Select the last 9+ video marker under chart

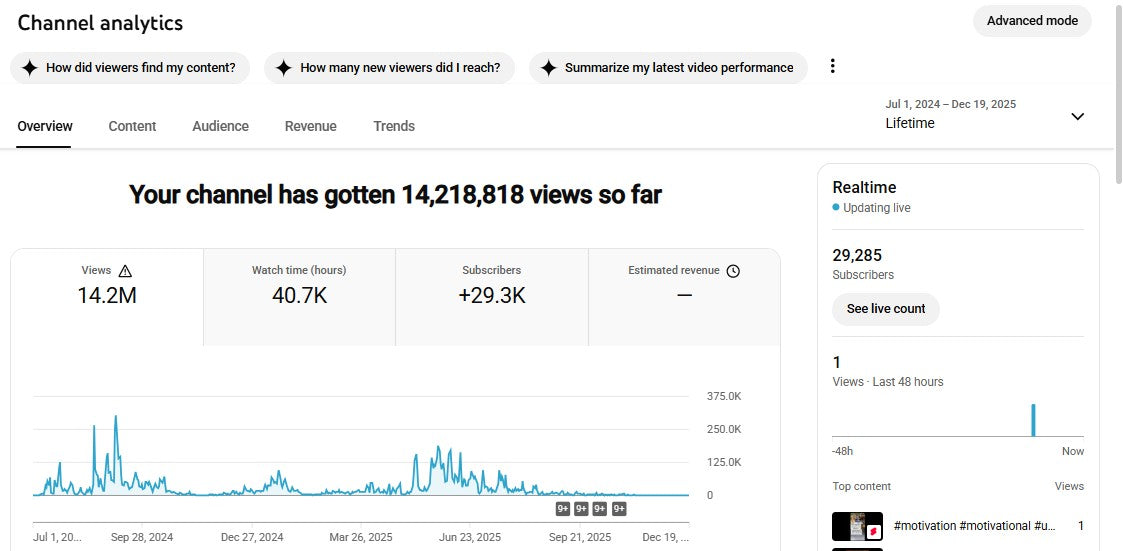619,509
